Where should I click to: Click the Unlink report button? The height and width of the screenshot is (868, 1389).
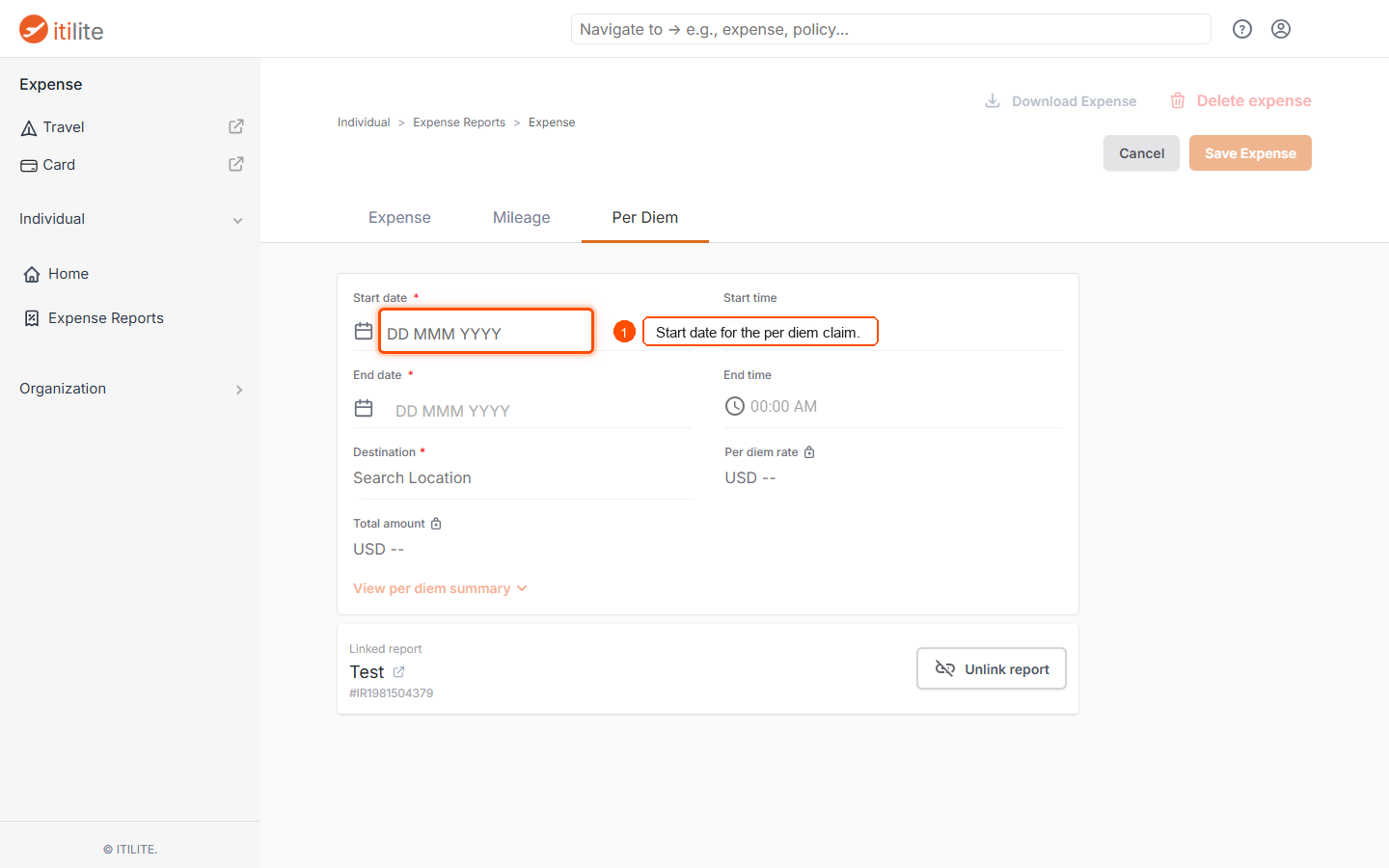(992, 669)
